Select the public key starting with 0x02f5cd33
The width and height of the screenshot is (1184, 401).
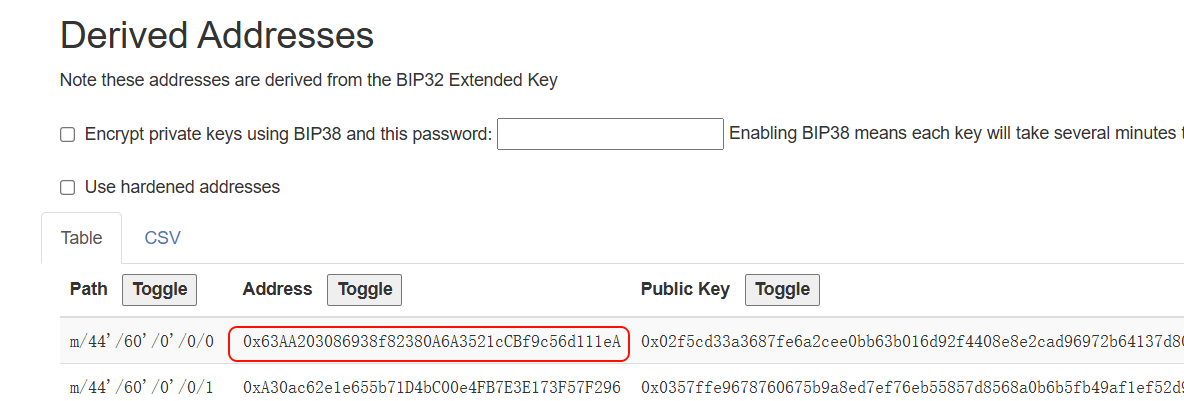tap(912, 343)
